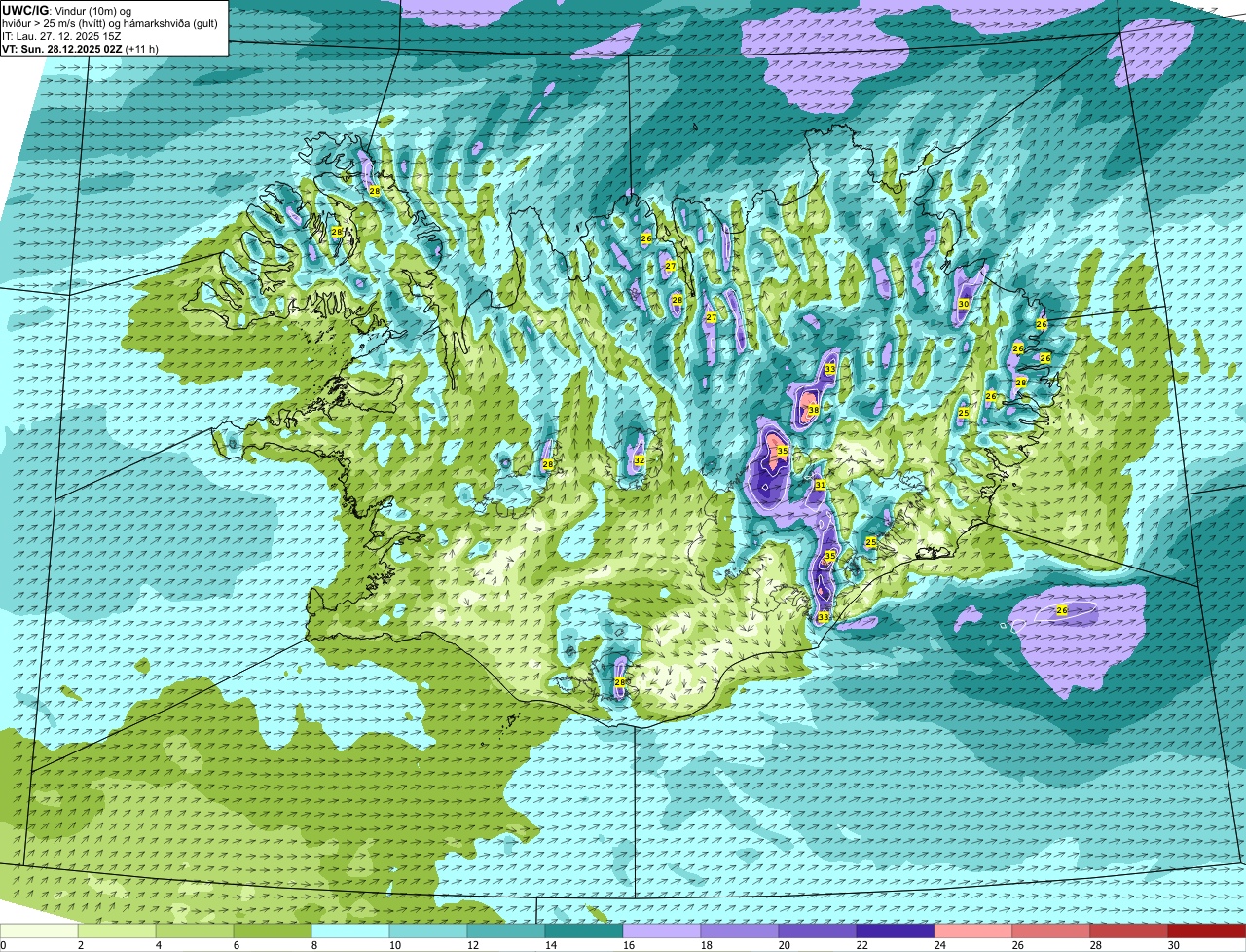This screenshot has height=952, width=1246.
Task: Select the 16–18 m/s lavender legend swatch
Action: click(x=662, y=932)
